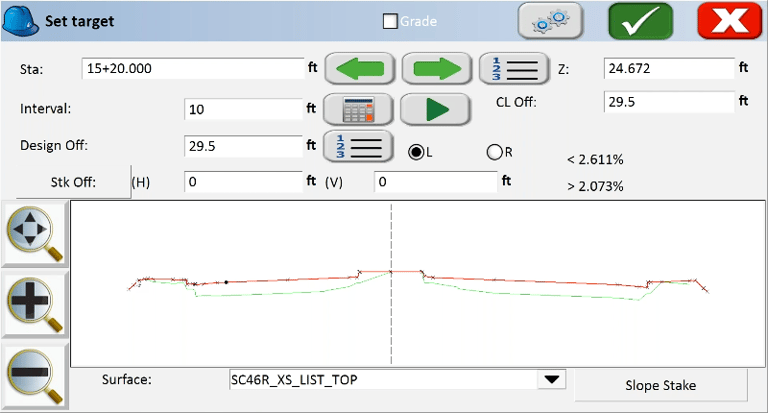Zoom in with the plus magnifier
768x413 pixels.
click(x=34, y=305)
